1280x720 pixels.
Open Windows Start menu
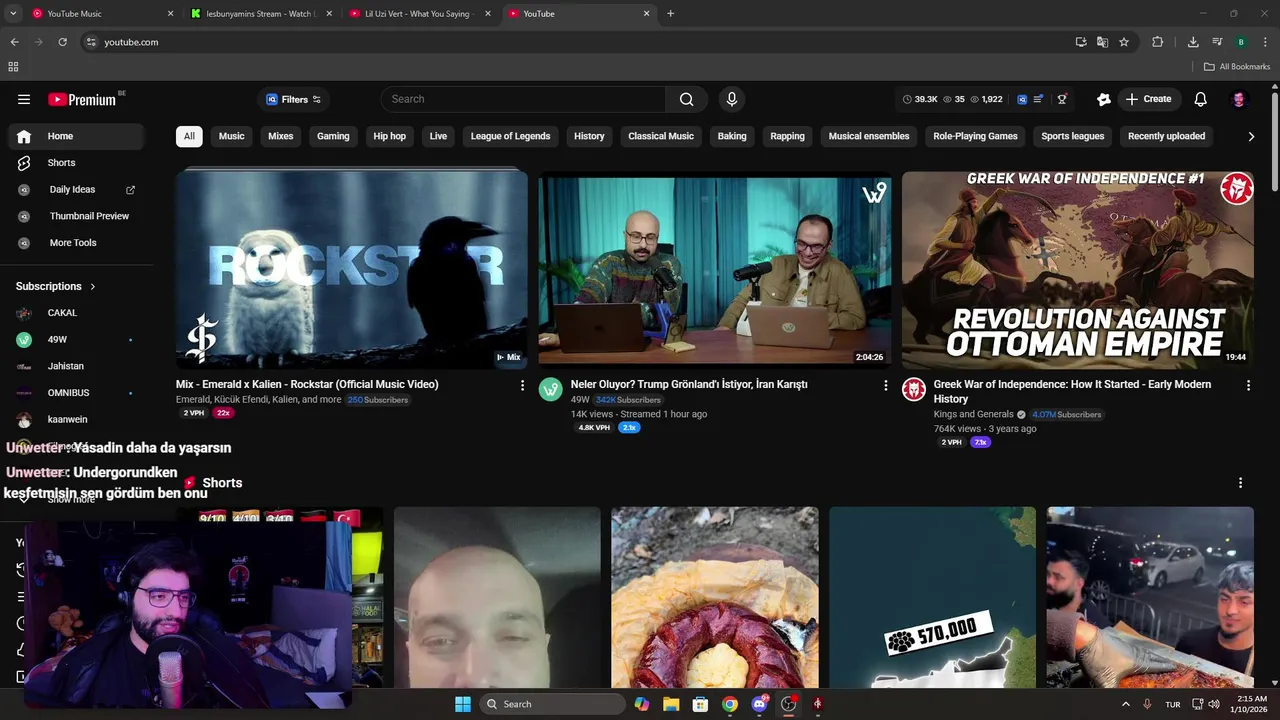tap(463, 704)
